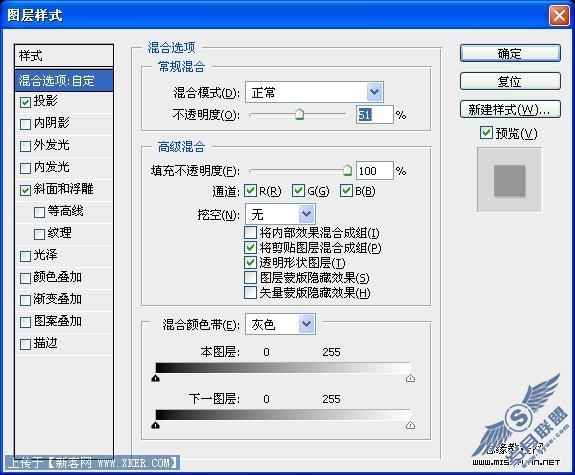Click the white slider triangle under 下一图层
575x475 pixels.
(410, 425)
